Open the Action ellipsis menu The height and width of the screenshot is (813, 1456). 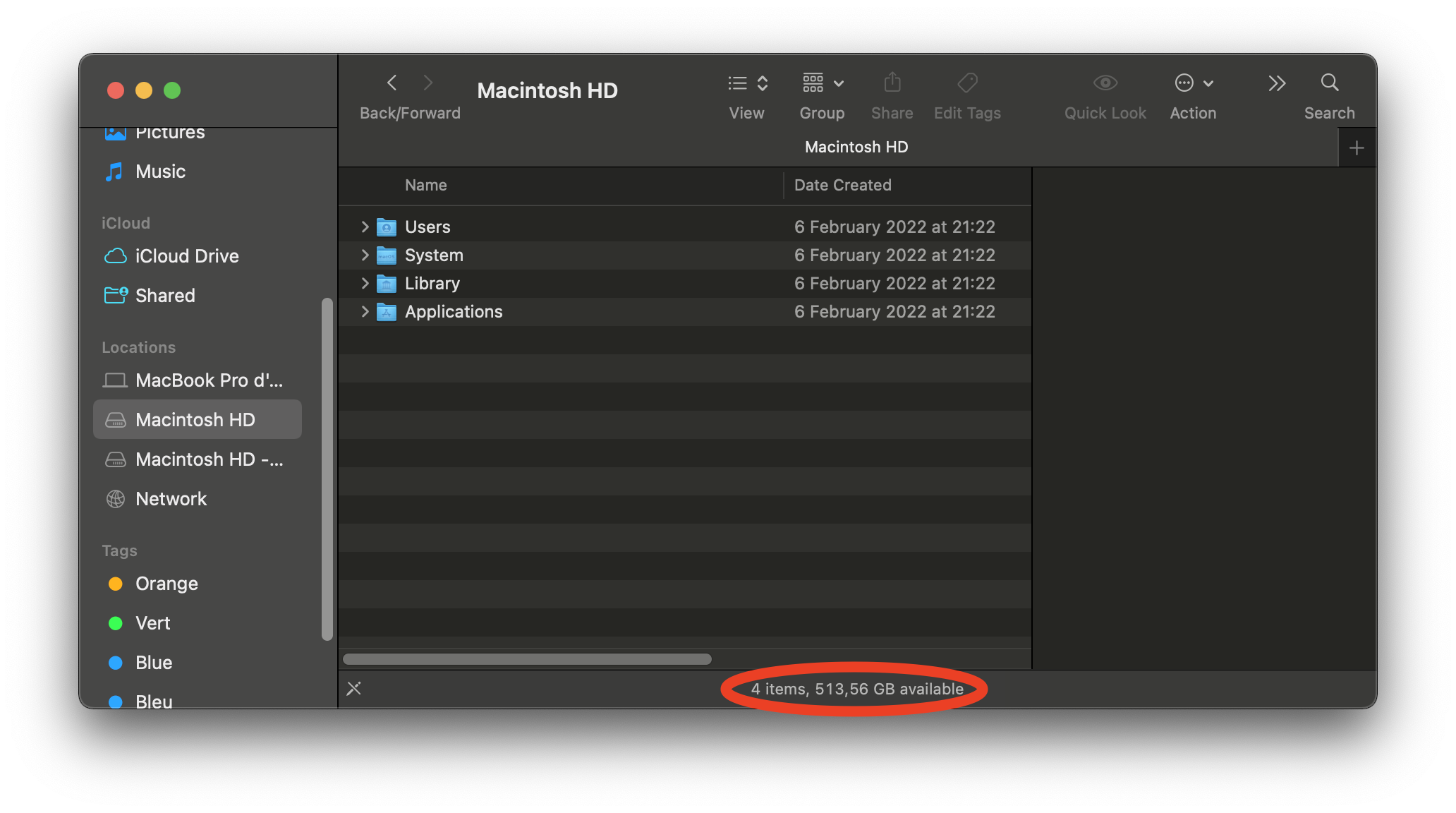click(1192, 83)
